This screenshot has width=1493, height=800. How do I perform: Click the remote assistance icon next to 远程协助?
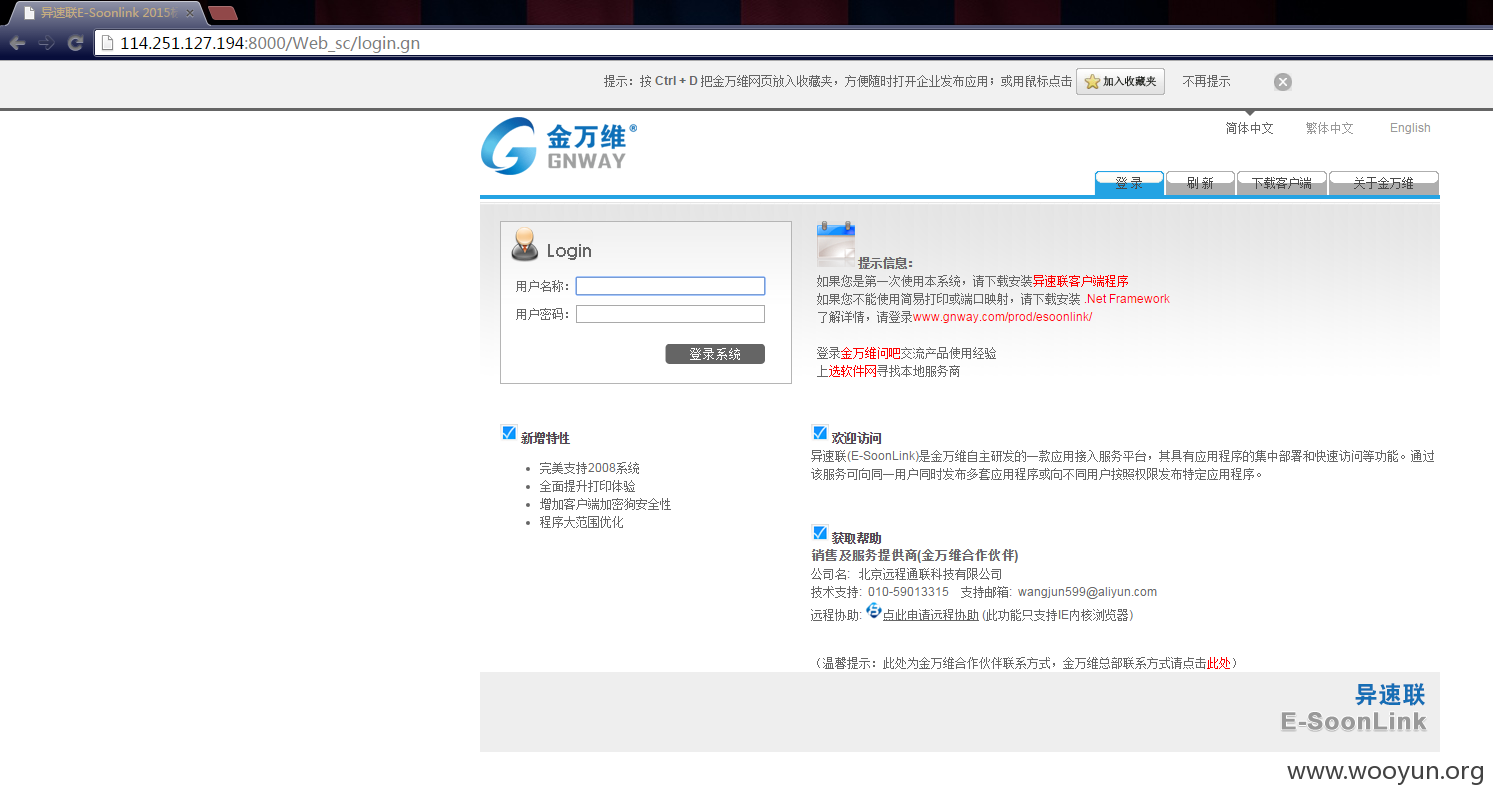(873, 611)
